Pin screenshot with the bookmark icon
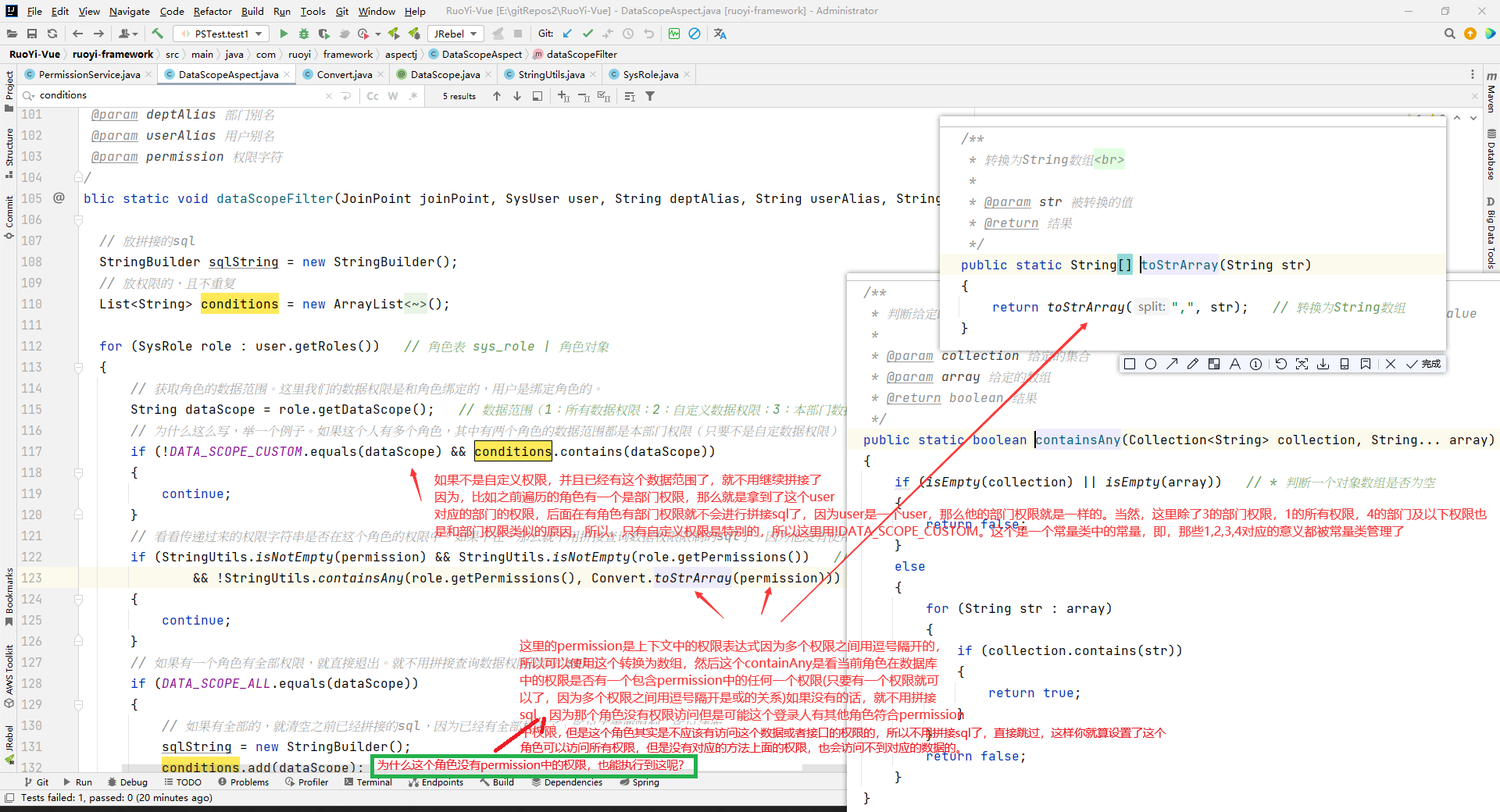The height and width of the screenshot is (812, 1500). [x=1366, y=364]
